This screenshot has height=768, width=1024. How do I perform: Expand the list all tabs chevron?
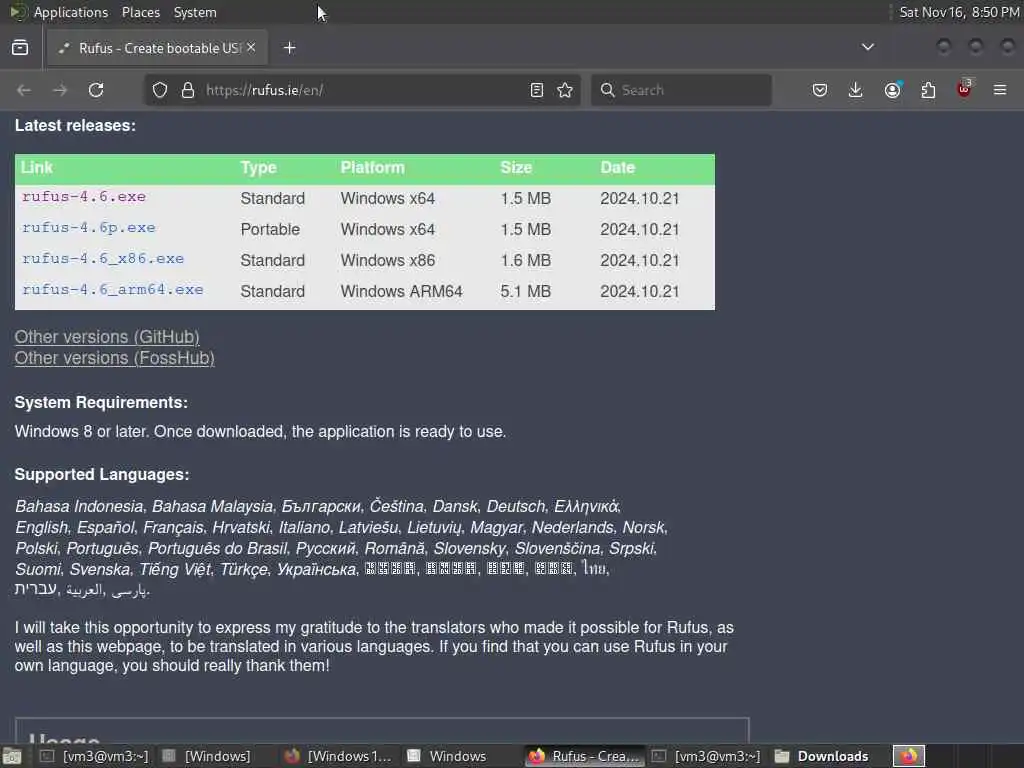click(x=868, y=47)
